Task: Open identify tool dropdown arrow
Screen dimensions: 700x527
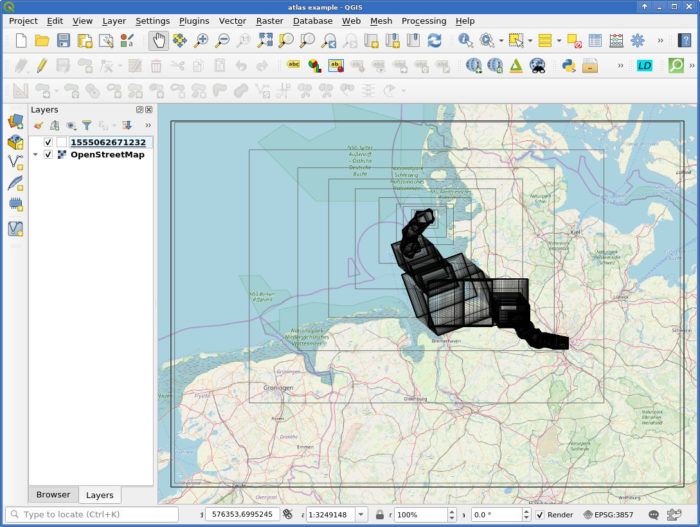Action: point(501,41)
